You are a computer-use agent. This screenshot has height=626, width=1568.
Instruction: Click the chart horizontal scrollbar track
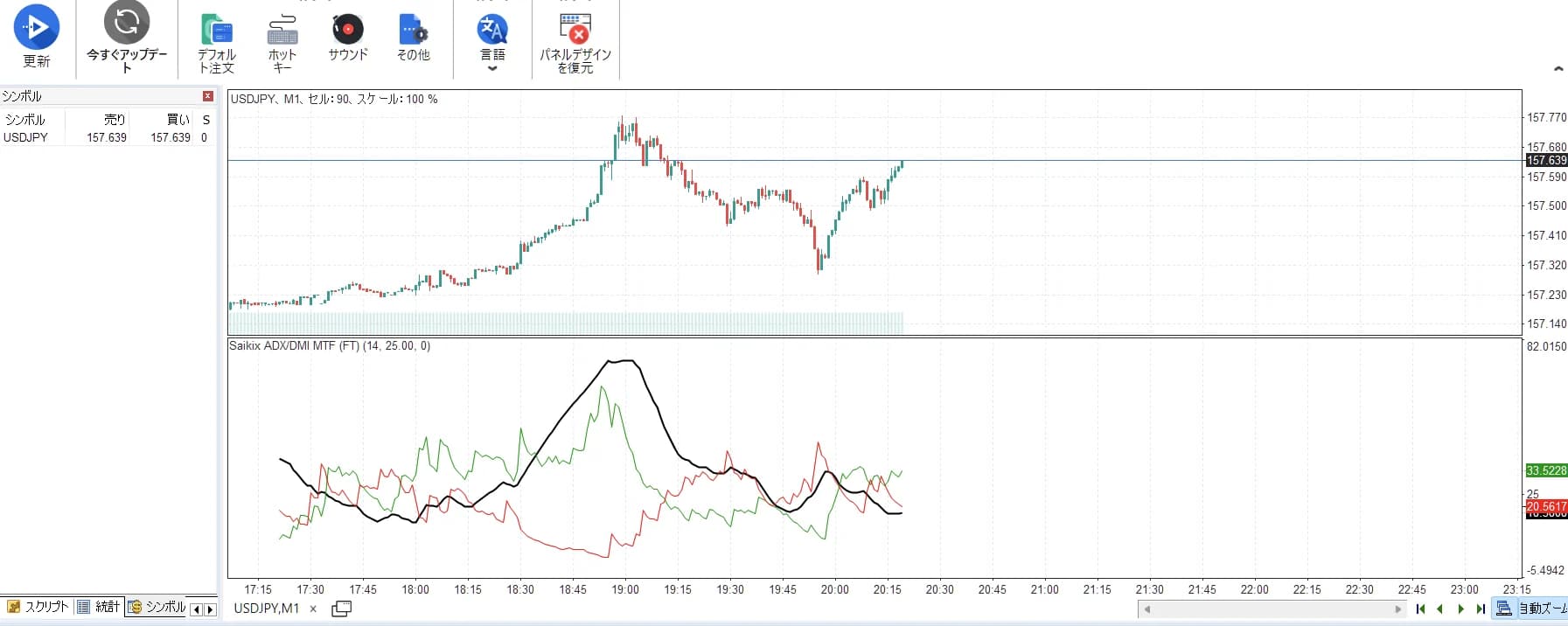pos(1272,609)
